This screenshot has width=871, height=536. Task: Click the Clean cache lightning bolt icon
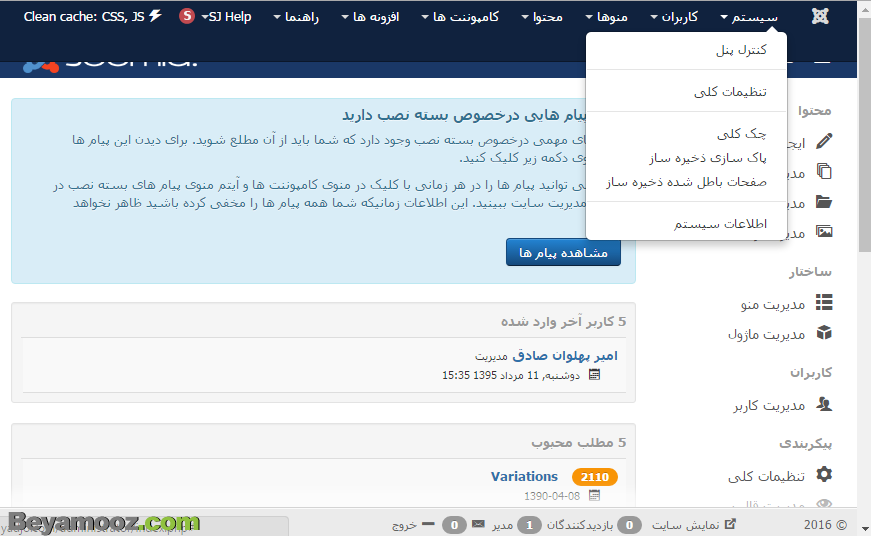(156, 16)
